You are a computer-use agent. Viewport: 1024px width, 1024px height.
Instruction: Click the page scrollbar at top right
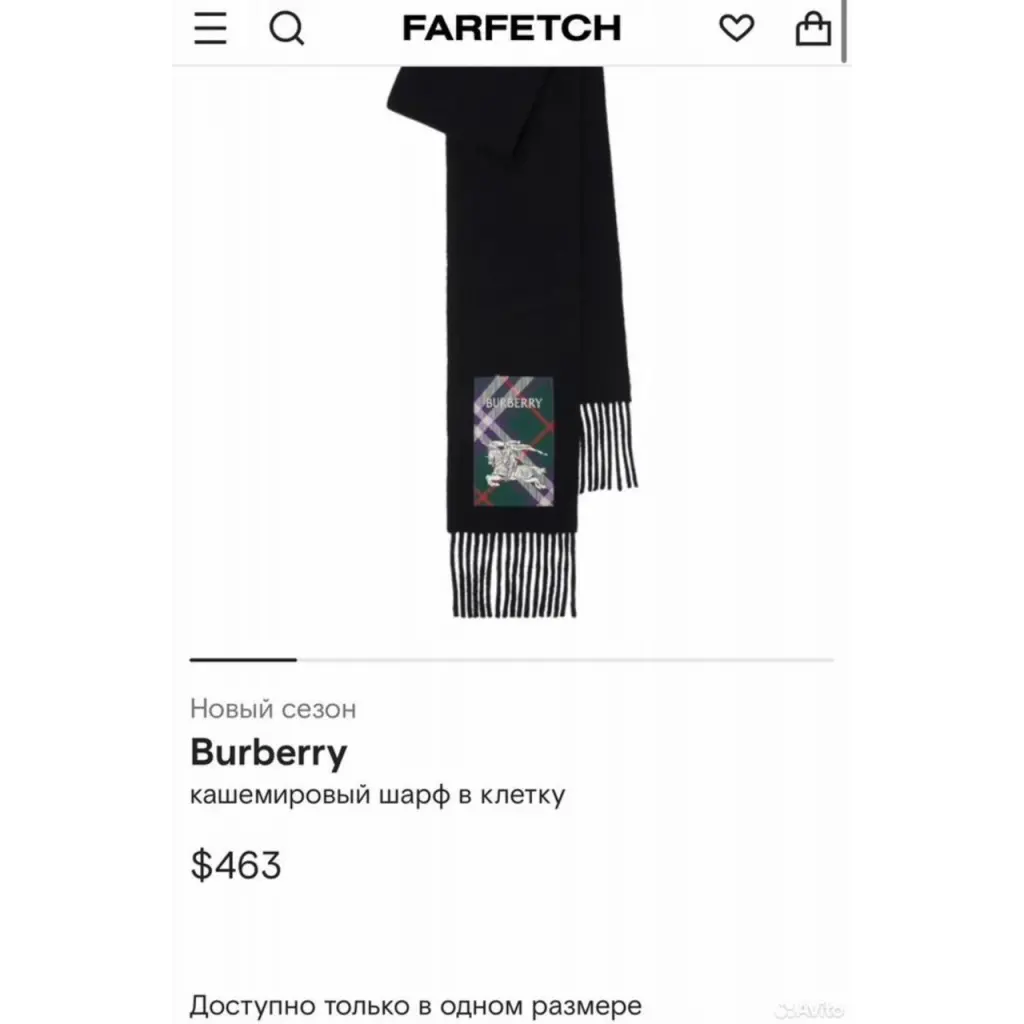(844, 31)
